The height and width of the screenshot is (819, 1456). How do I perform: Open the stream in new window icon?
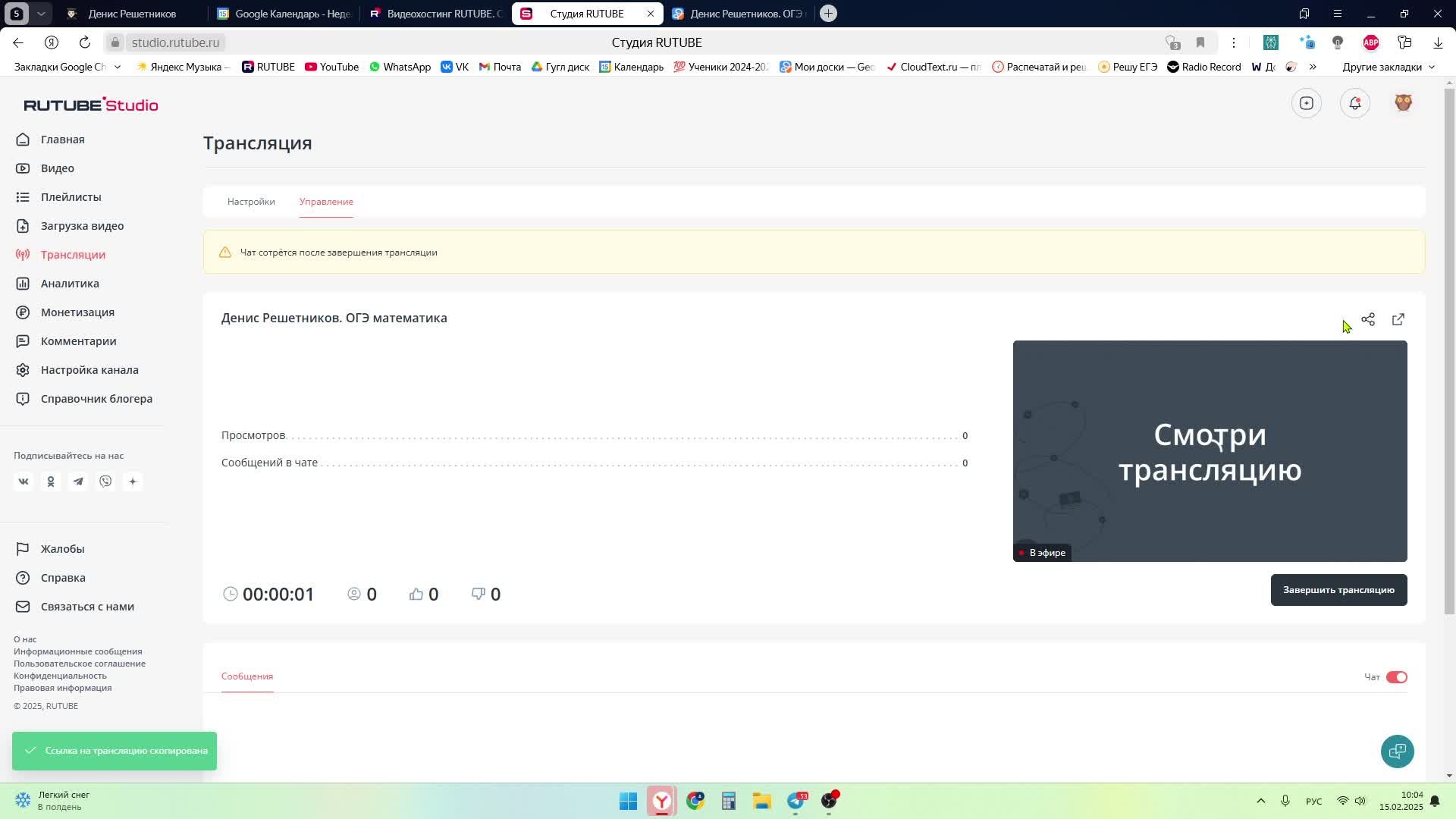coord(1398,319)
